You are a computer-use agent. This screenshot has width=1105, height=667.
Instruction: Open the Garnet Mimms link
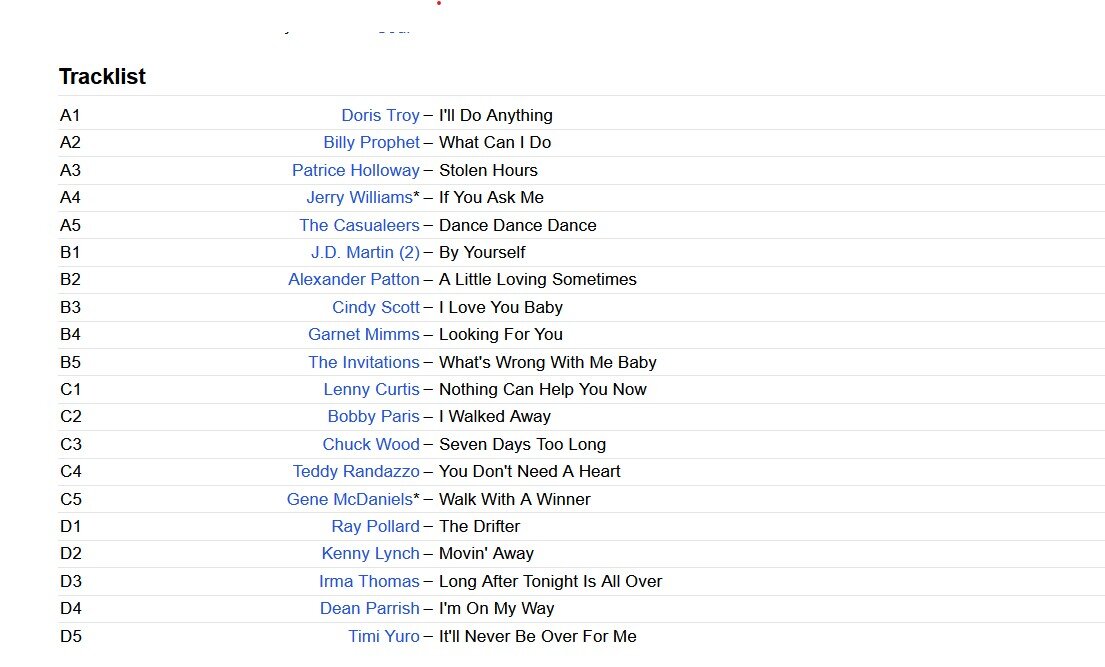(x=364, y=334)
